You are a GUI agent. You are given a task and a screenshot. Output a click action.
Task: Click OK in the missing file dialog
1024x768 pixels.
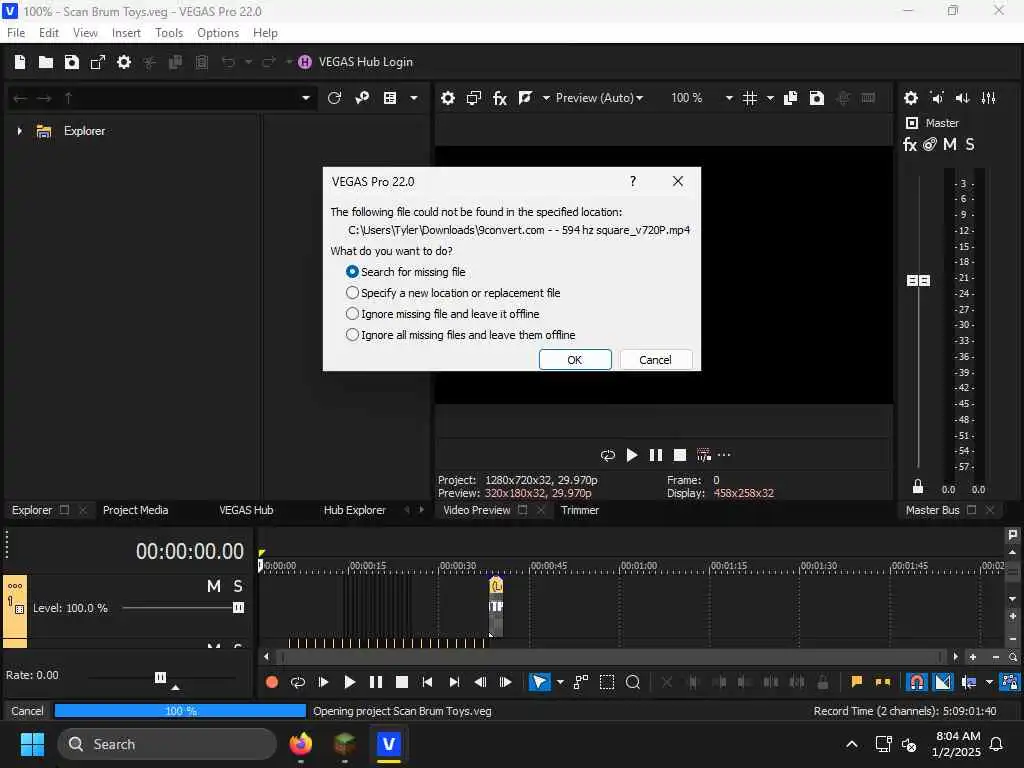[575, 360]
